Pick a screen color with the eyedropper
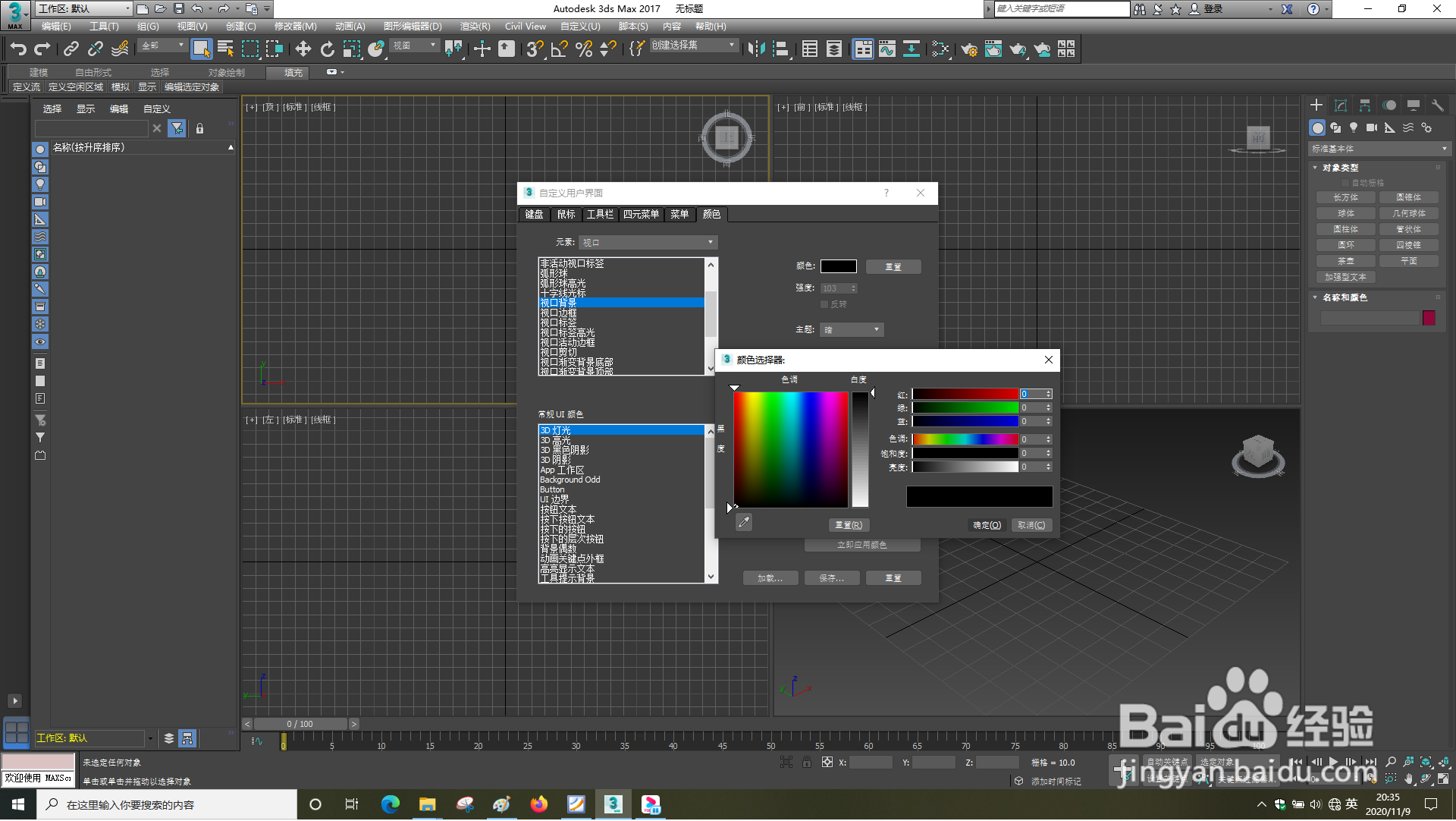Image resolution: width=1456 pixels, height=821 pixels. point(744,523)
